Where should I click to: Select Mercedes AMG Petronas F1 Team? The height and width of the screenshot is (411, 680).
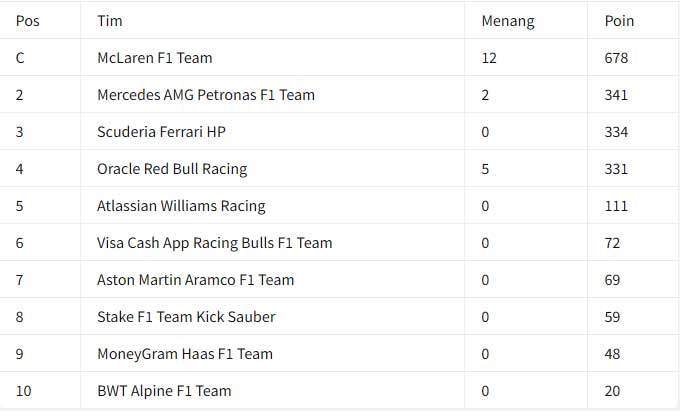(x=206, y=95)
